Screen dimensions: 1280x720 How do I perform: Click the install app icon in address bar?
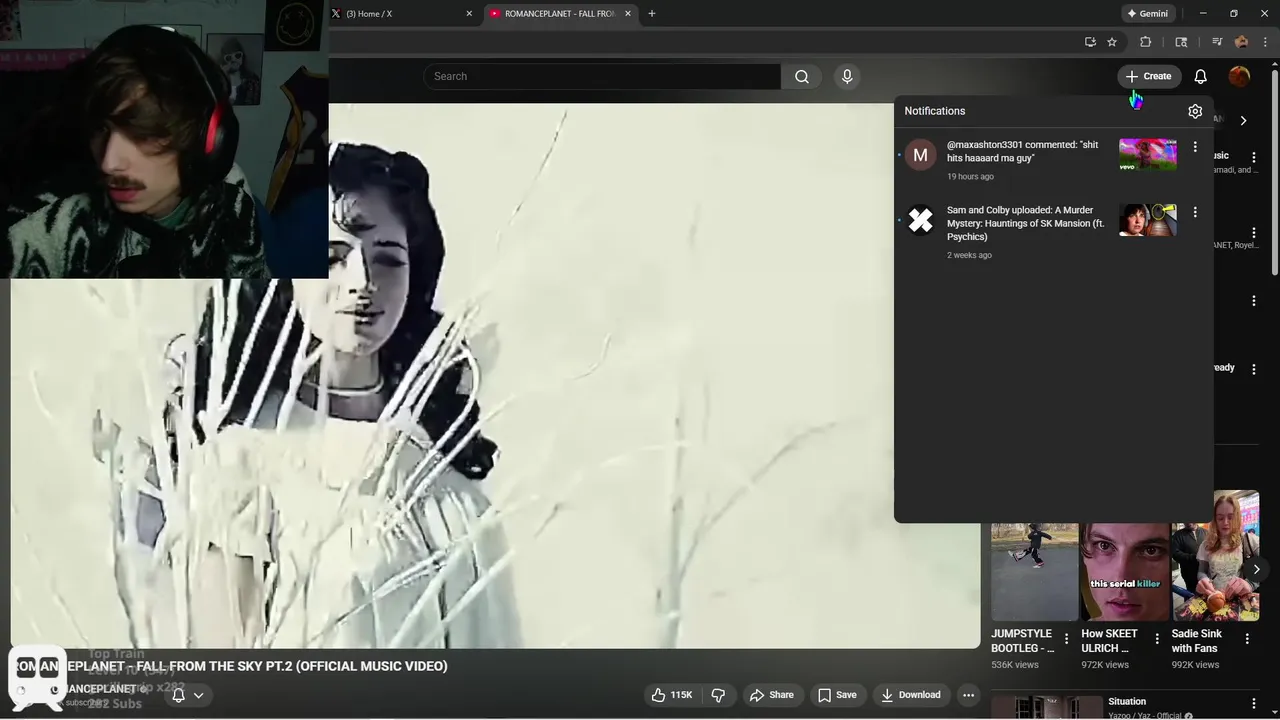pyautogui.click(x=1090, y=42)
